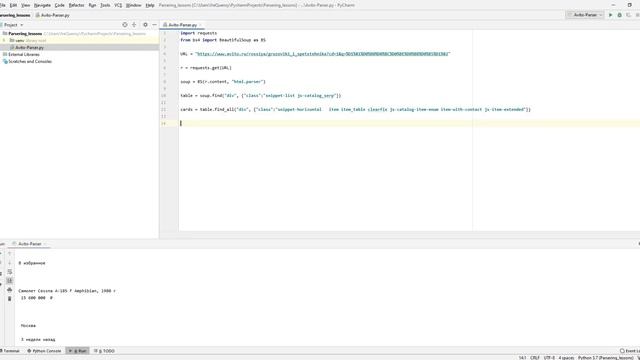Open the Refactor menu
640x360 pixels.
point(76,5)
